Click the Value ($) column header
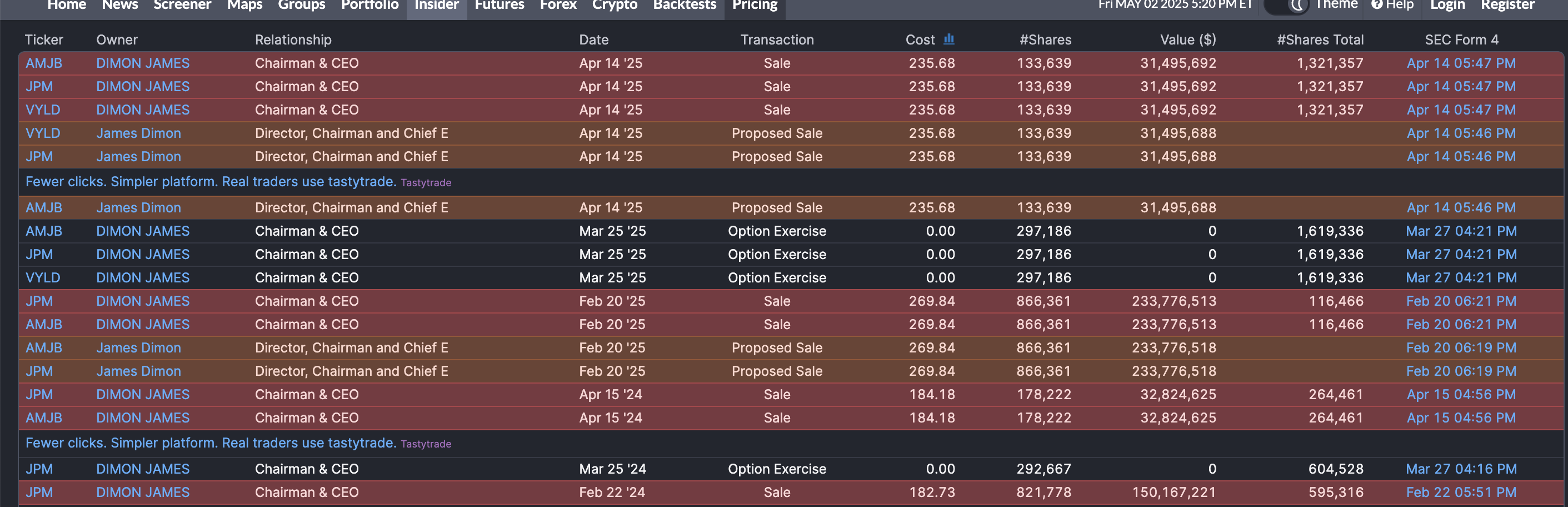This screenshot has height=507, width=1568. (x=1187, y=40)
